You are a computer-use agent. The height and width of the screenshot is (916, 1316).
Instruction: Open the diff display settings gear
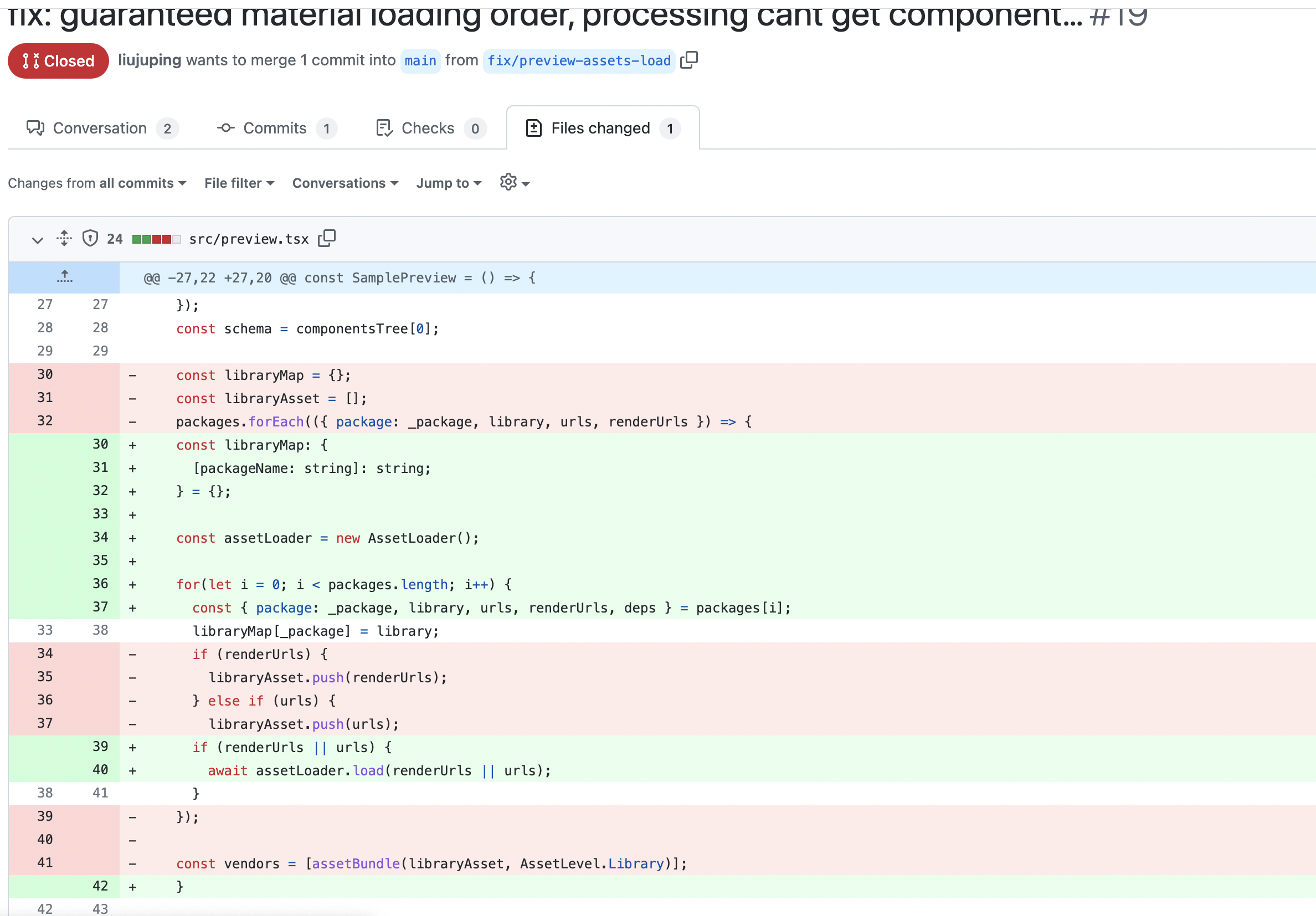(508, 182)
